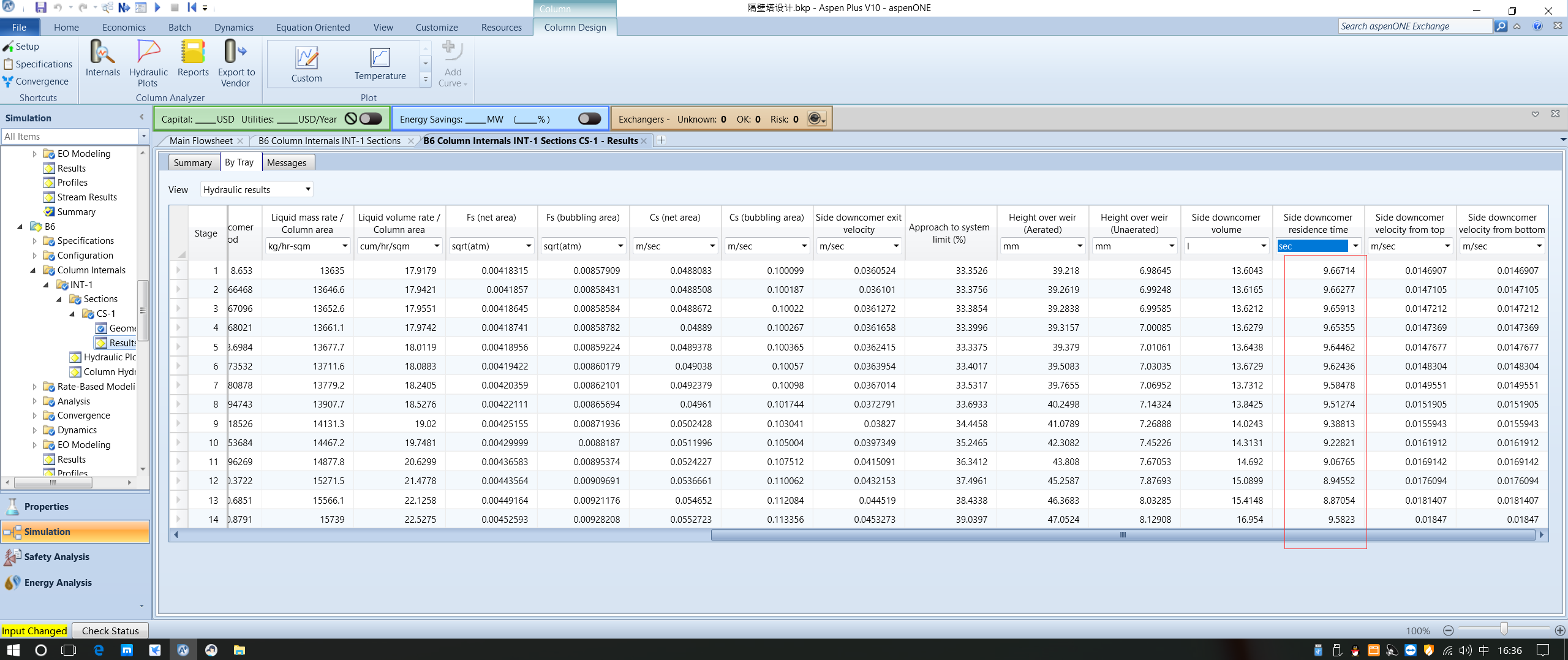Viewport: 1568px width, 660px height.
Task: Add a new tab with the plus button
Action: tap(661, 140)
